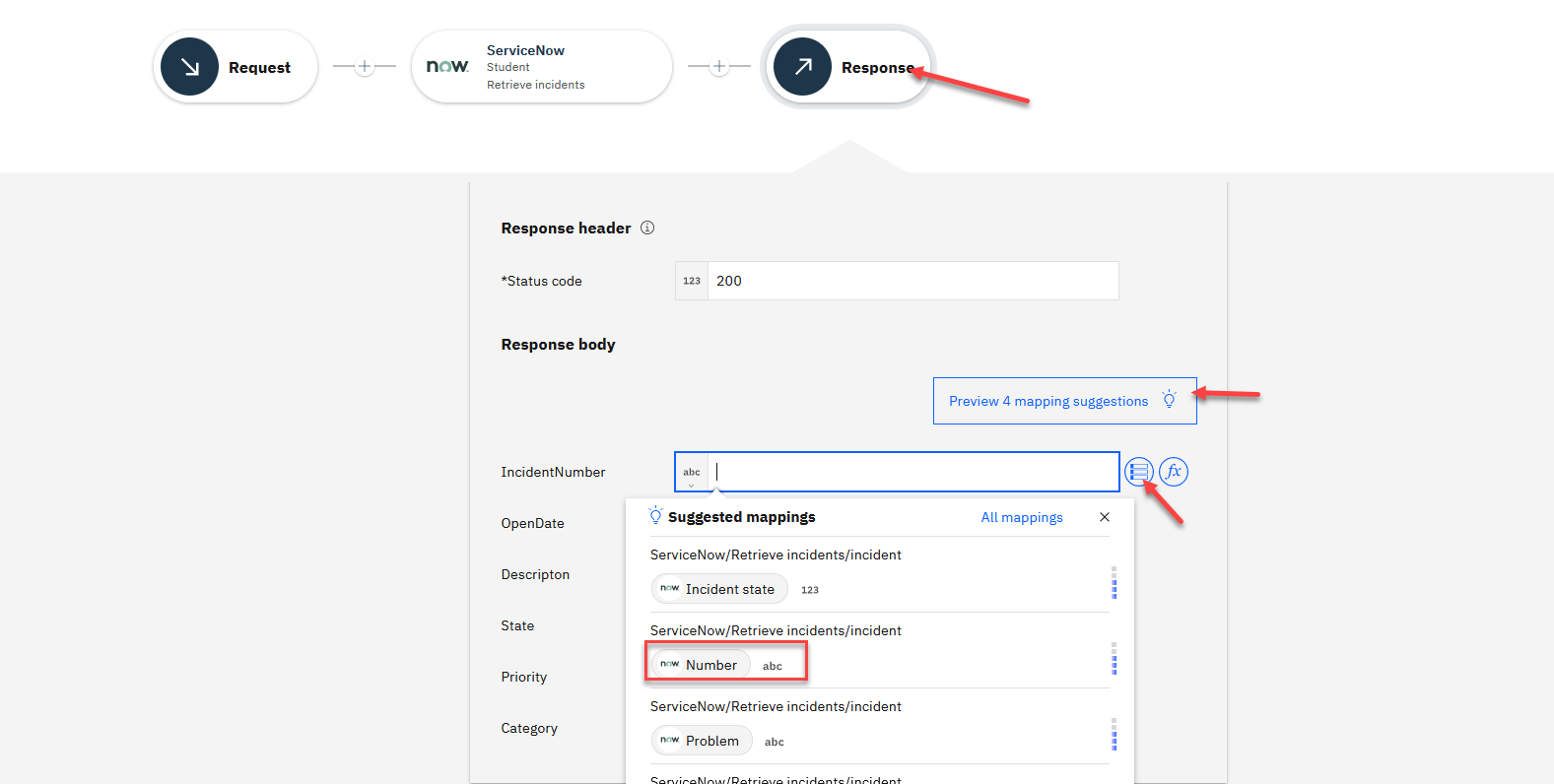Click the Request node arrow icon
Screen dimensions: 1554x784
click(x=189, y=67)
